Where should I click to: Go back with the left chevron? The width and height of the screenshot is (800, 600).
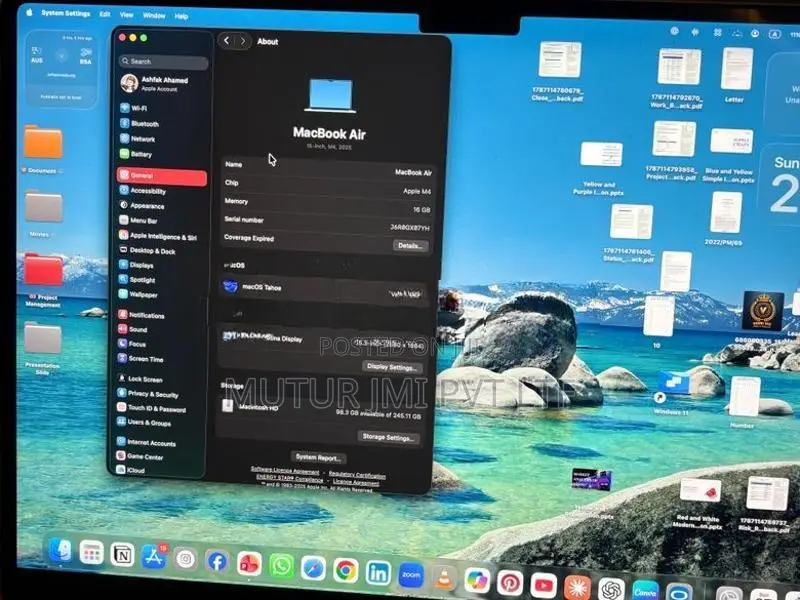click(227, 41)
